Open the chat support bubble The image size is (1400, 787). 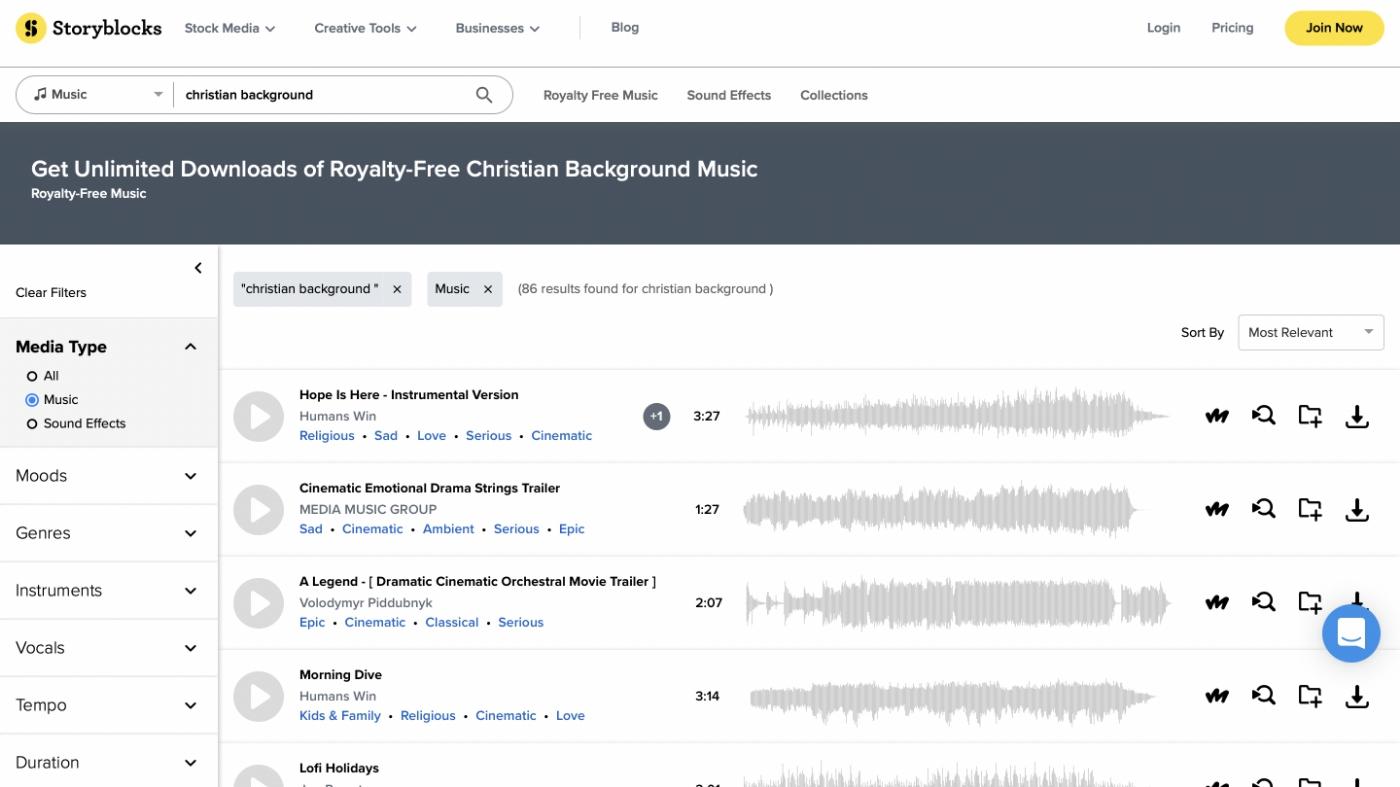click(1351, 633)
